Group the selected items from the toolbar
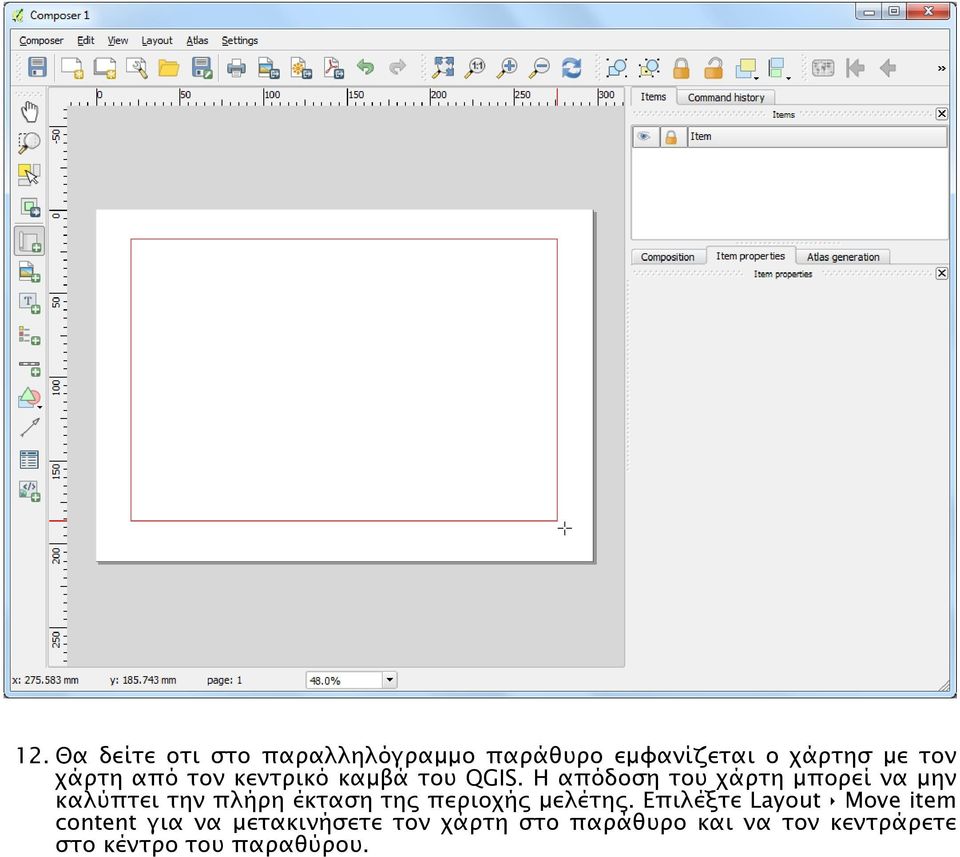Viewport: 960px width, 857px height. [617, 67]
